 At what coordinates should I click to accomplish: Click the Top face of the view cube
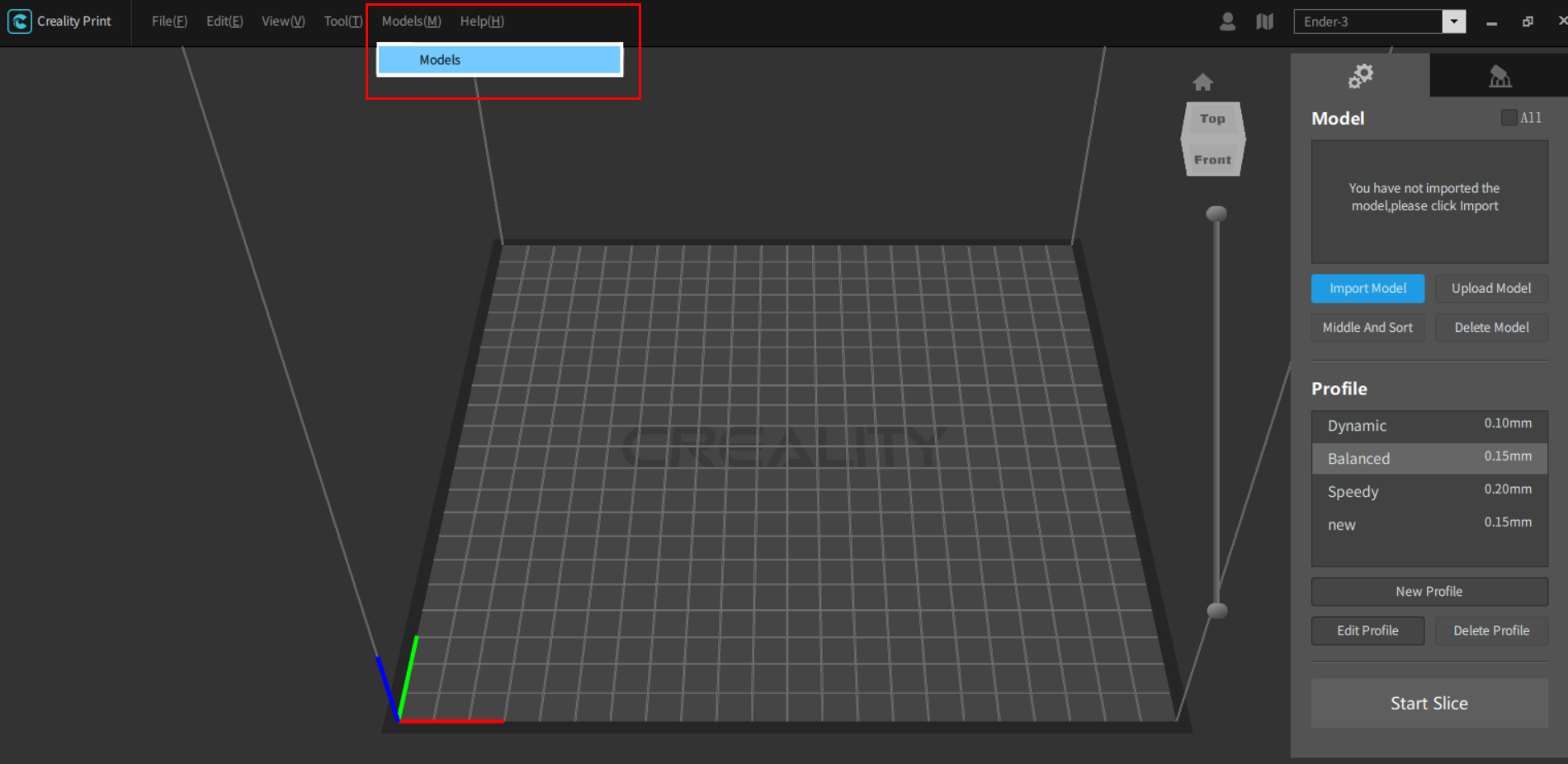[1211, 118]
